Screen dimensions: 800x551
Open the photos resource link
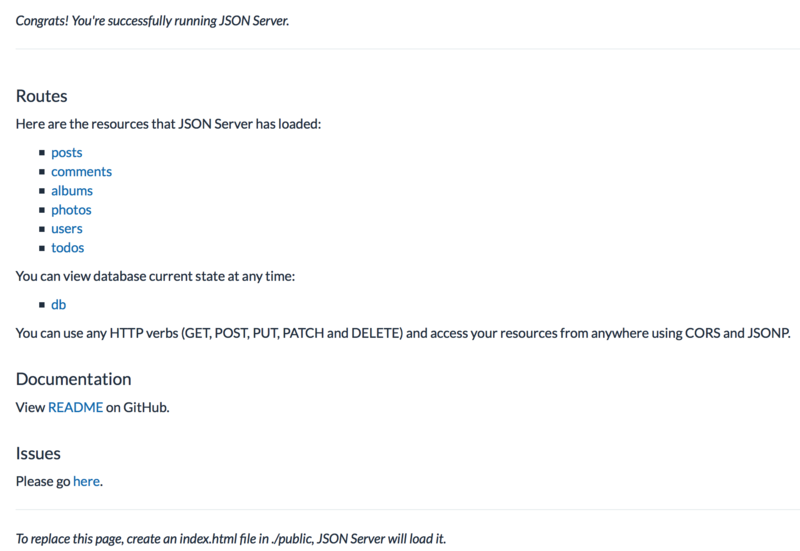71,210
